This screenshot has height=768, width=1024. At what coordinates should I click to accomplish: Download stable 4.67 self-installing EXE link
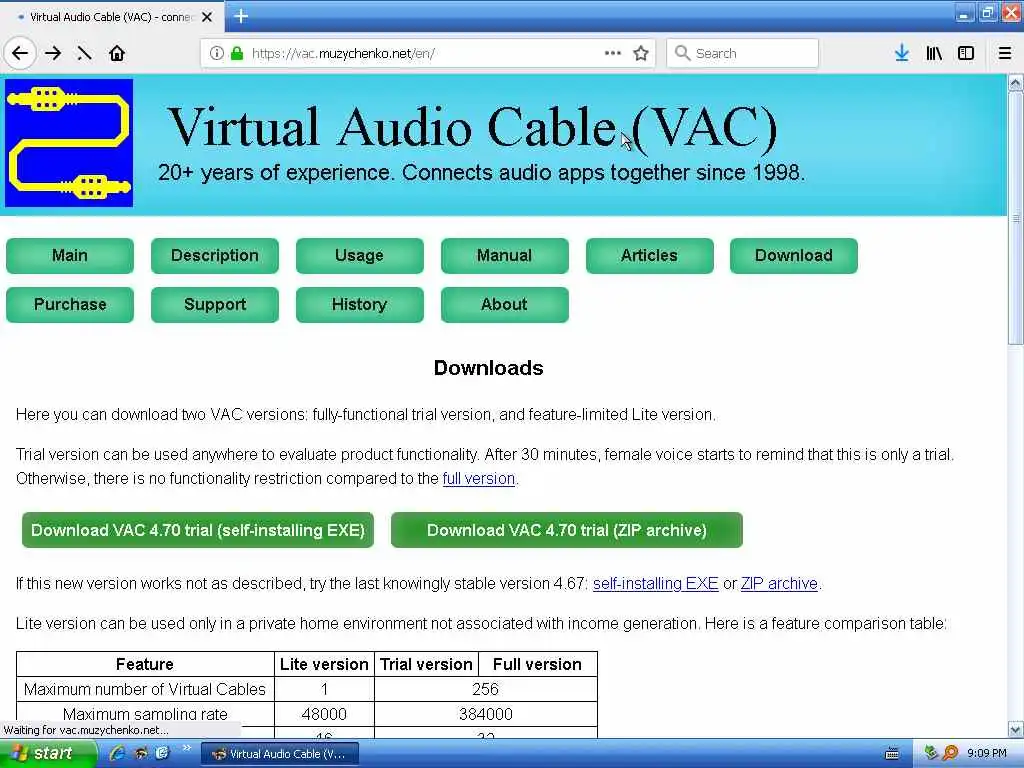pyautogui.click(x=656, y=583)
